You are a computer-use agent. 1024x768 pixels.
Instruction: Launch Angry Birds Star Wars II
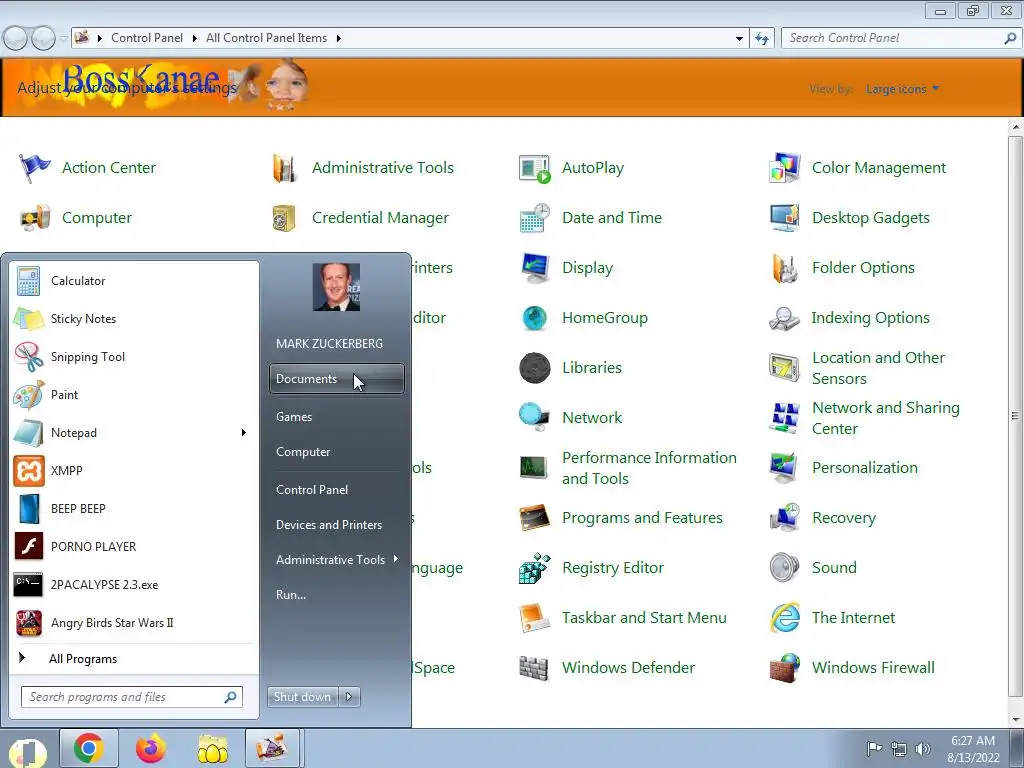click(x=135, y=623)
